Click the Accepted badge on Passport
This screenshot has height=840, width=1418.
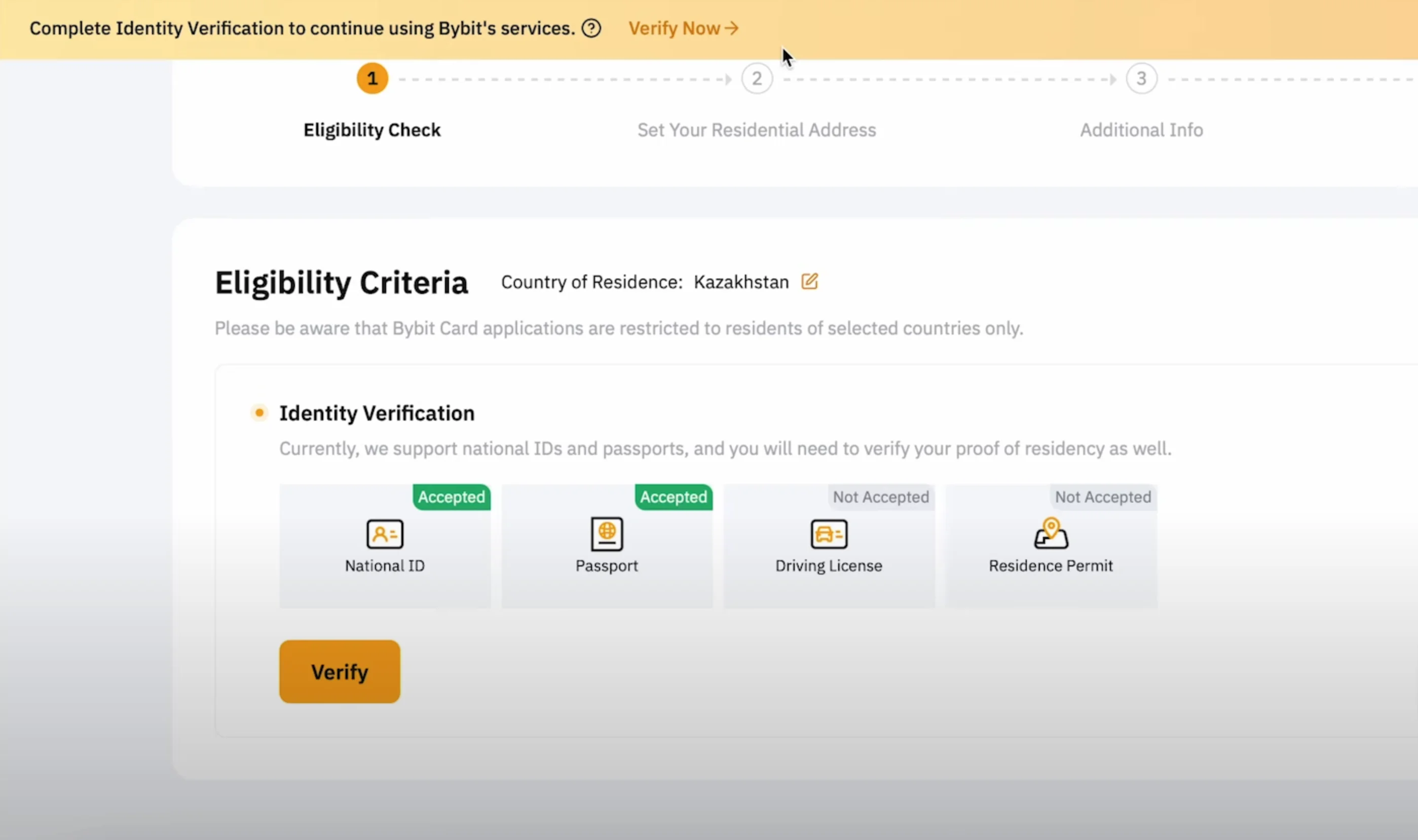click(x=673, y=497)
